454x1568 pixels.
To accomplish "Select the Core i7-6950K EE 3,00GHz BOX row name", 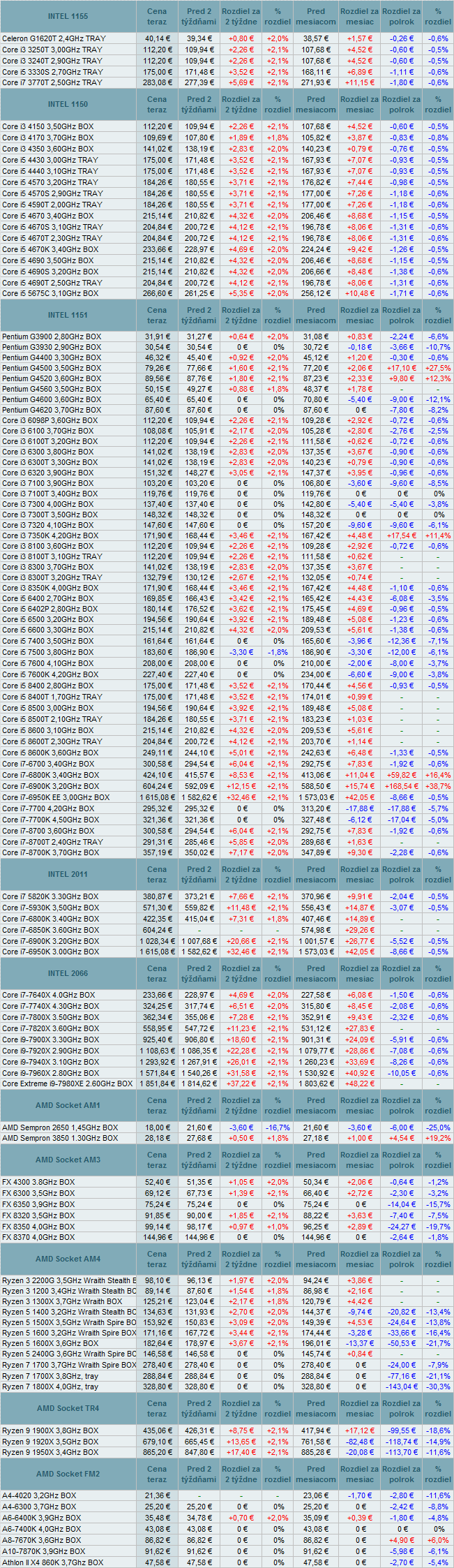I will pos(56,797).
